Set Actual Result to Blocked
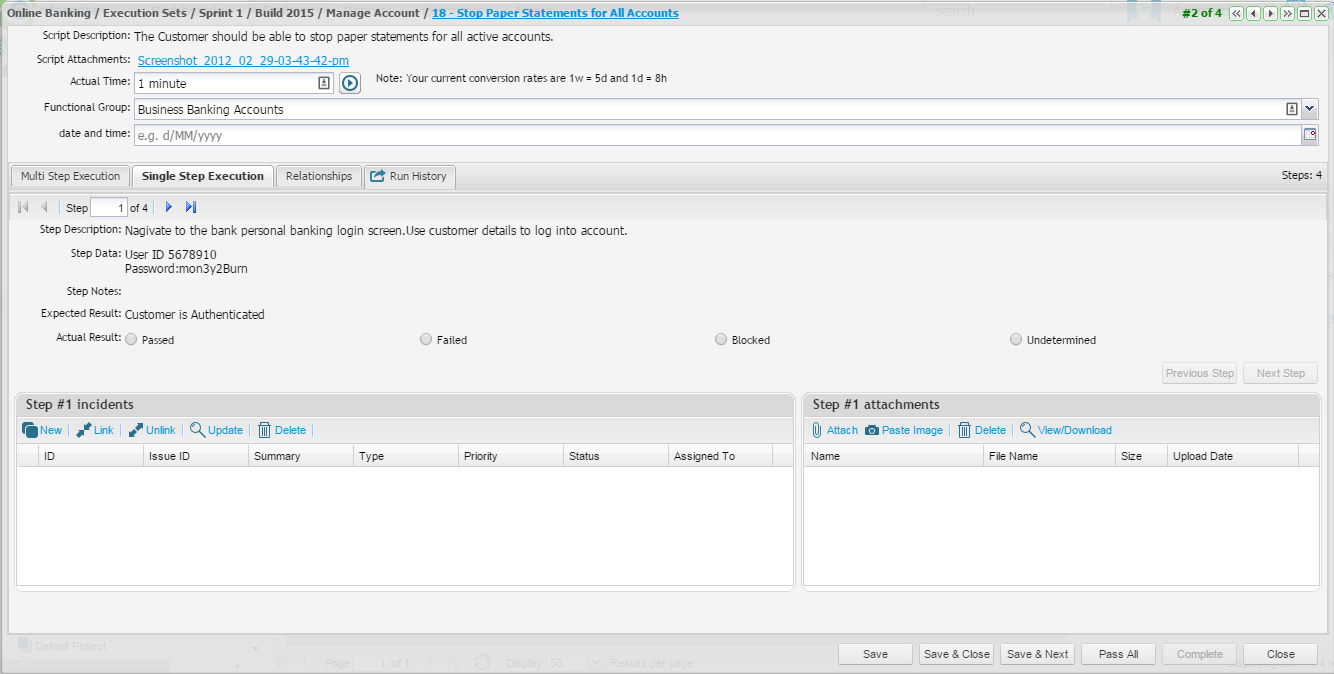The image size is (1334, 674). click(x=721, y=340)
